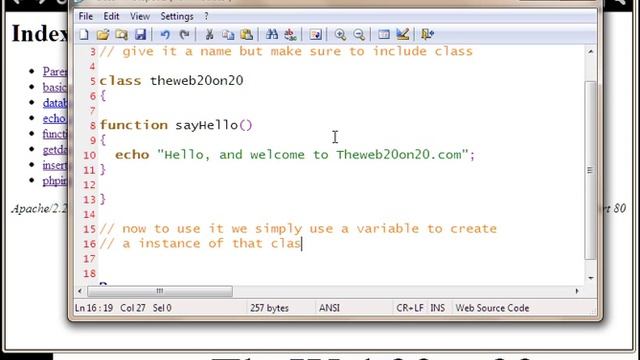Click the 'class theweb20on20' code line
This screenshot has height=360, width=640.
point(171,81)
